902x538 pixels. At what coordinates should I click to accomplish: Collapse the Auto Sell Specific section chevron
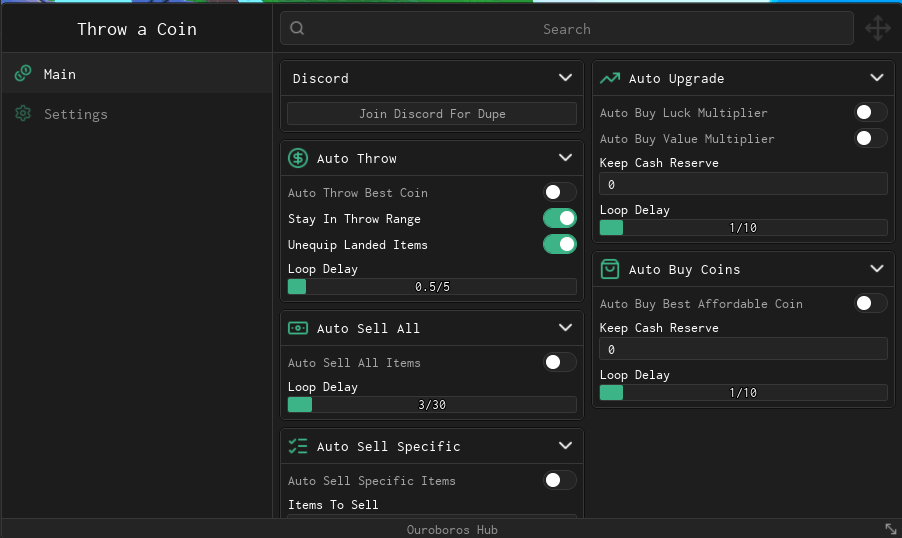click(x=565, y=445)
